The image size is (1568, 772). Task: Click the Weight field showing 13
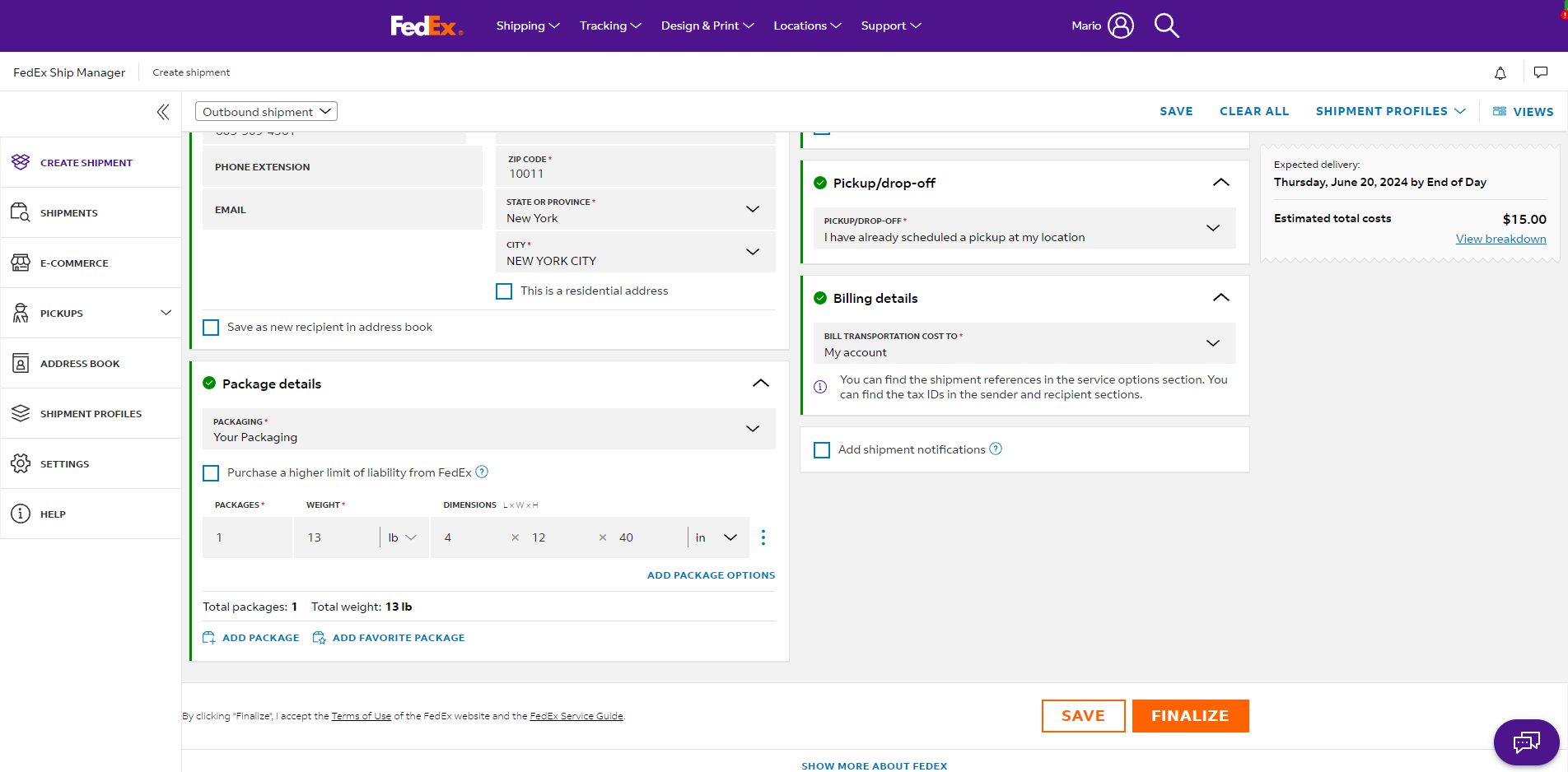pyautogui.click(x=336, y=537)
